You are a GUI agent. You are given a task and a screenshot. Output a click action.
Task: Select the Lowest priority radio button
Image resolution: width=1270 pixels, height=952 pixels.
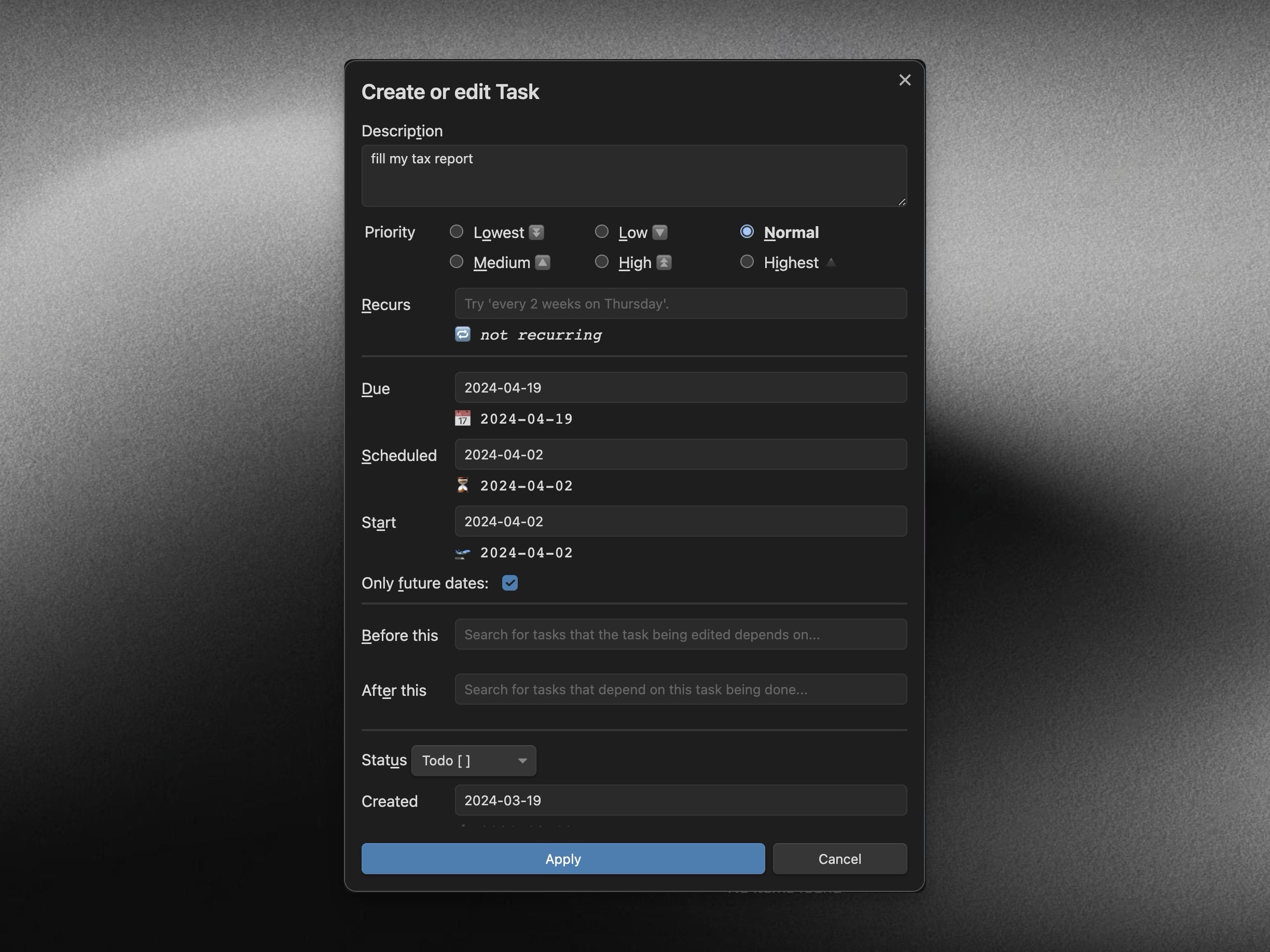click(x=457, y=232)
